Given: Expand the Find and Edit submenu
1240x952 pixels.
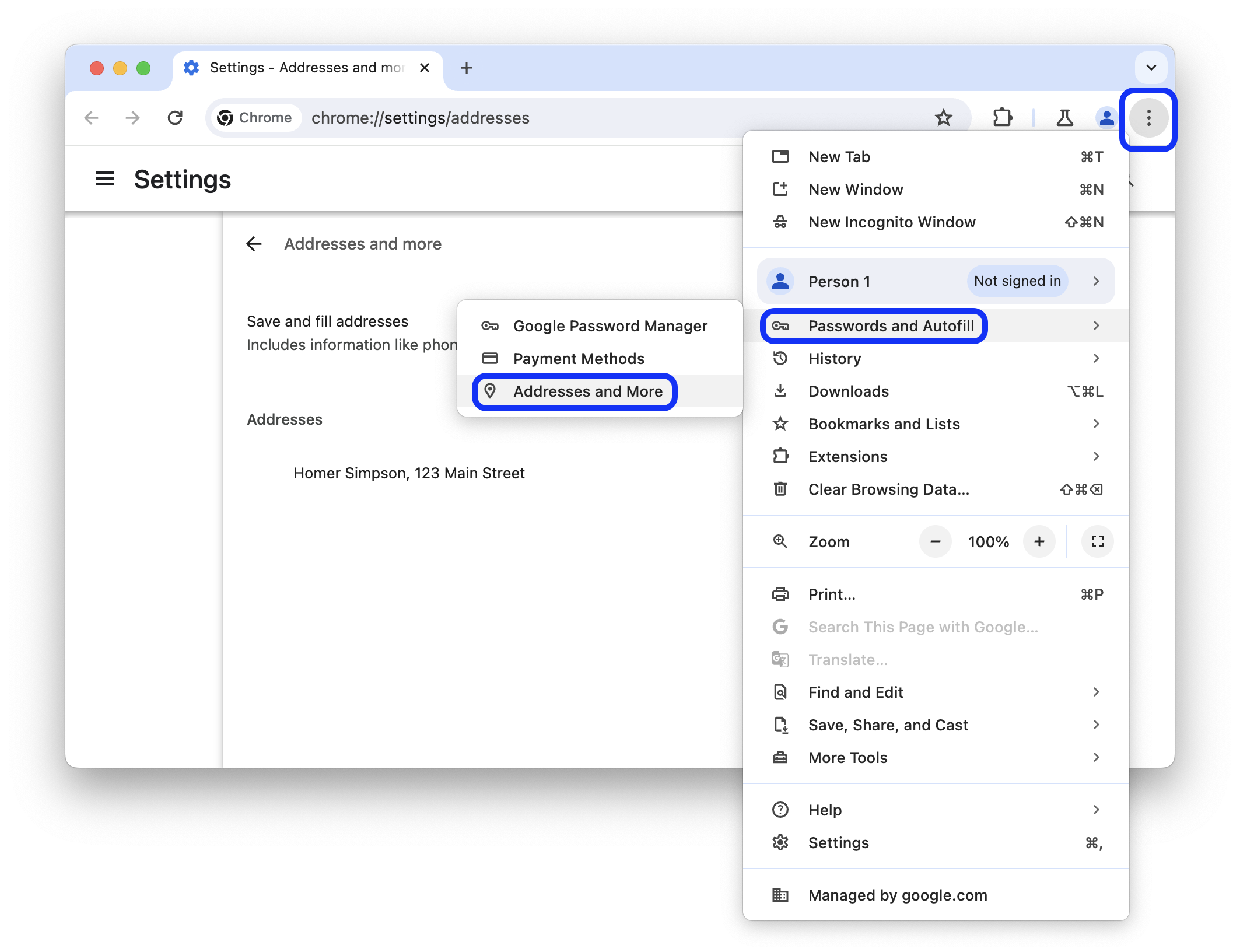Looking at the screenshot, I should [1098, 691].
